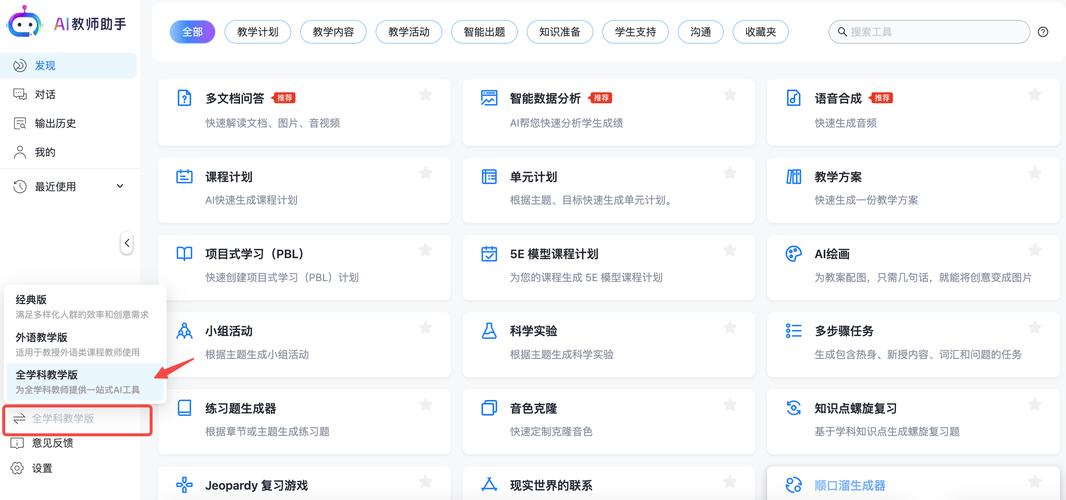The height and width of the screenshot is (500, 1066).
Task: Expand the 最近使用 chevron
Action: point(120,186)
